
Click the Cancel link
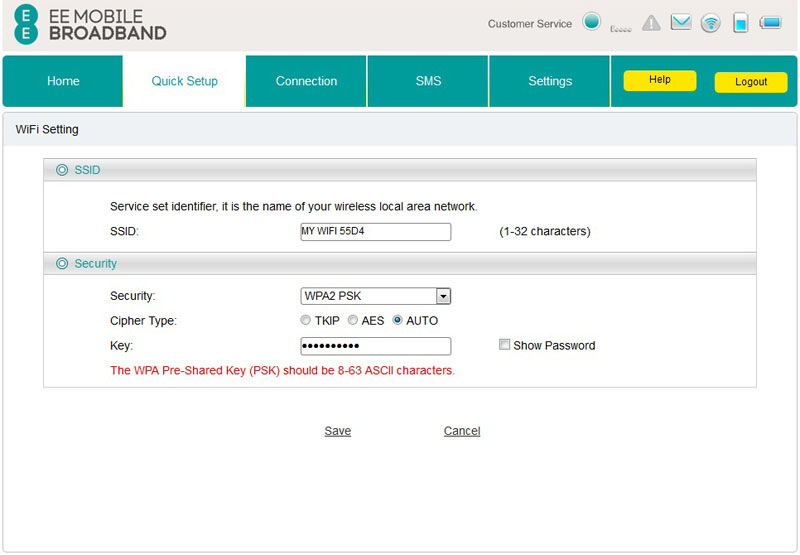click(462, 431)
